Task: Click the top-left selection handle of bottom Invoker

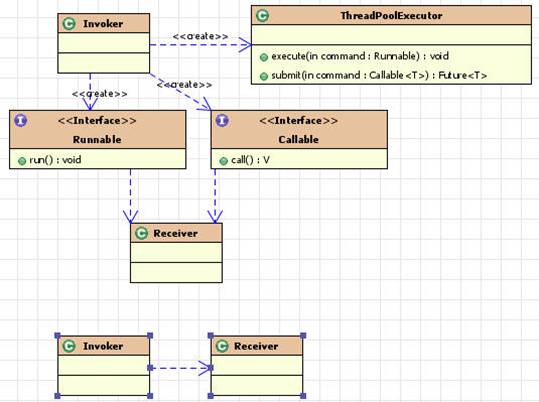Action: point(57,336)
